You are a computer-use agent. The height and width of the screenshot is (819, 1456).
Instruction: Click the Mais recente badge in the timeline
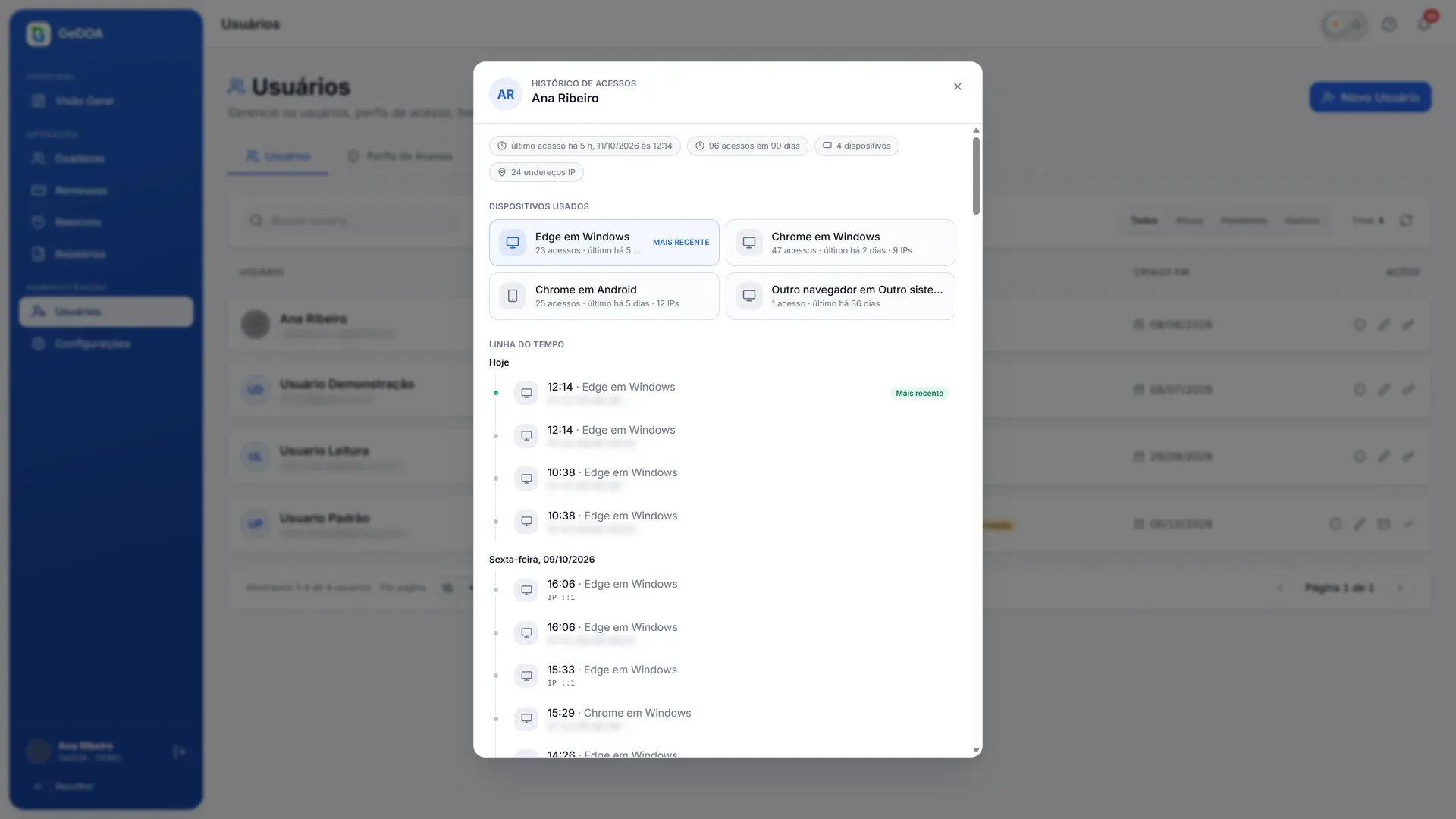(919, 393)
